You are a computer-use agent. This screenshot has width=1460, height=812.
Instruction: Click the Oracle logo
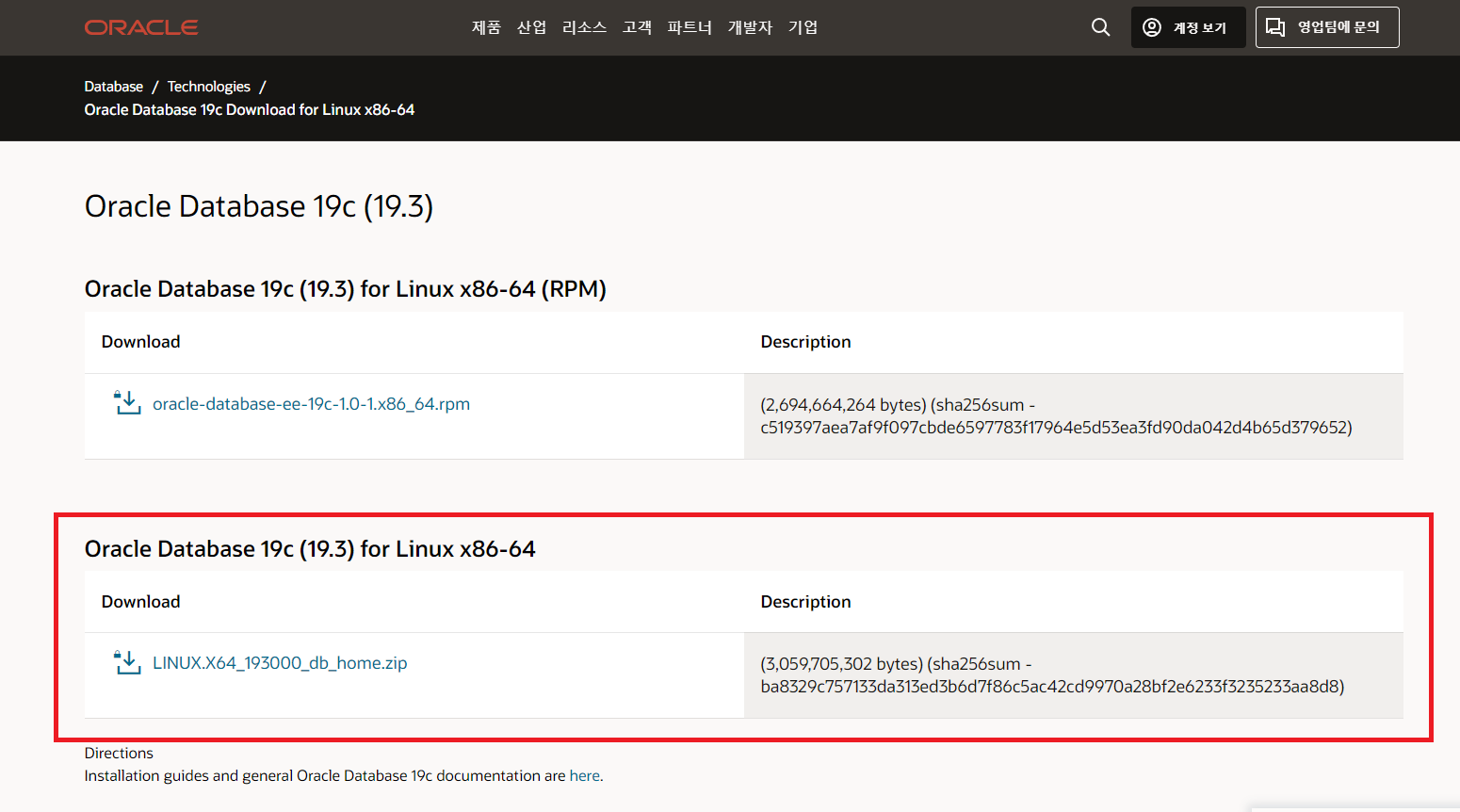(x=141, y=27)
